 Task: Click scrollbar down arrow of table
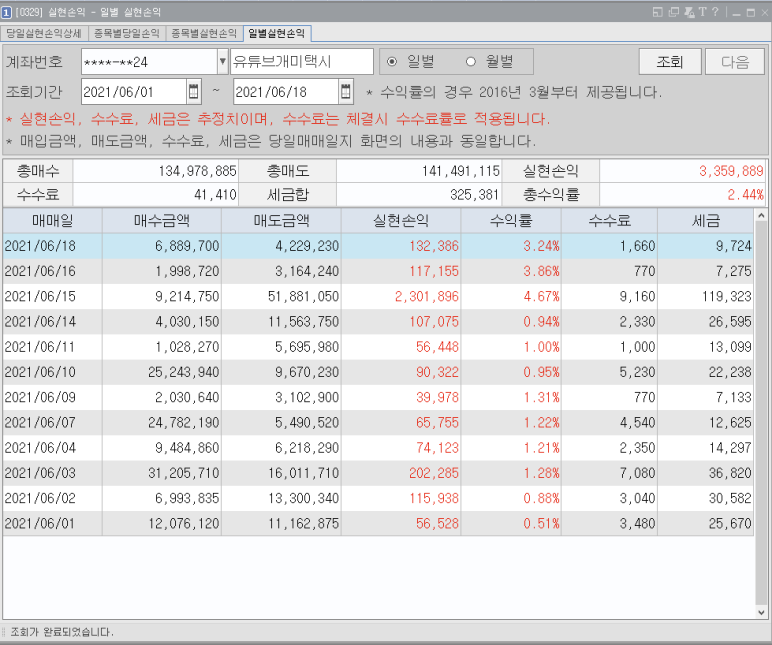pos(761,613)
